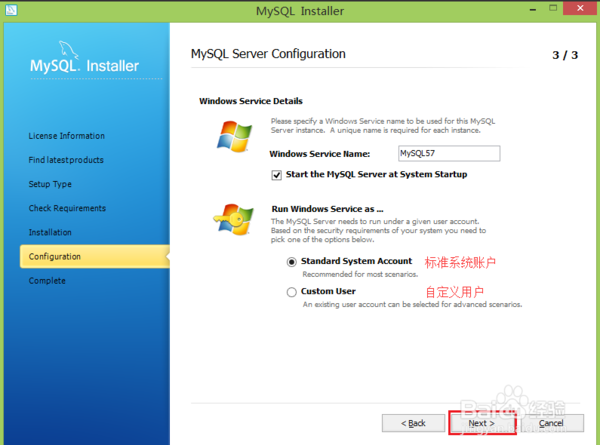Go to the Complete step

coord(47,280)
